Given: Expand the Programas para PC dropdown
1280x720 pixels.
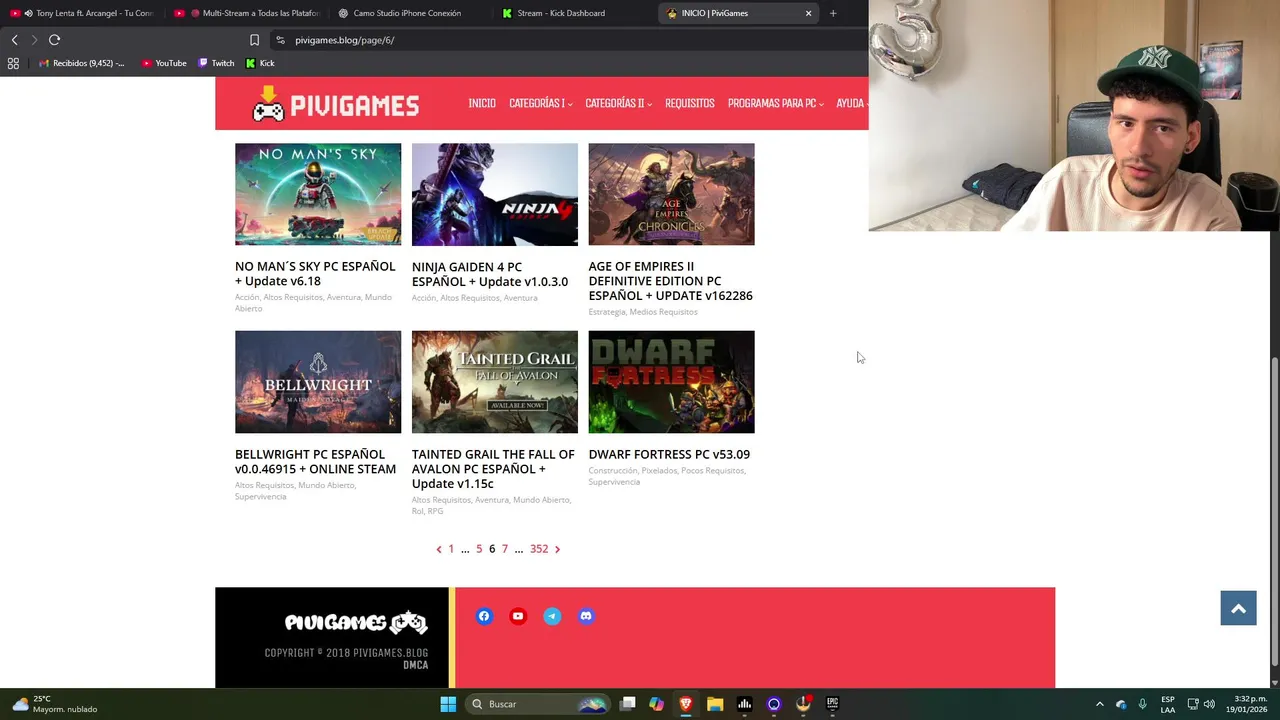Looking at the screenshot, I should (775, 103).
